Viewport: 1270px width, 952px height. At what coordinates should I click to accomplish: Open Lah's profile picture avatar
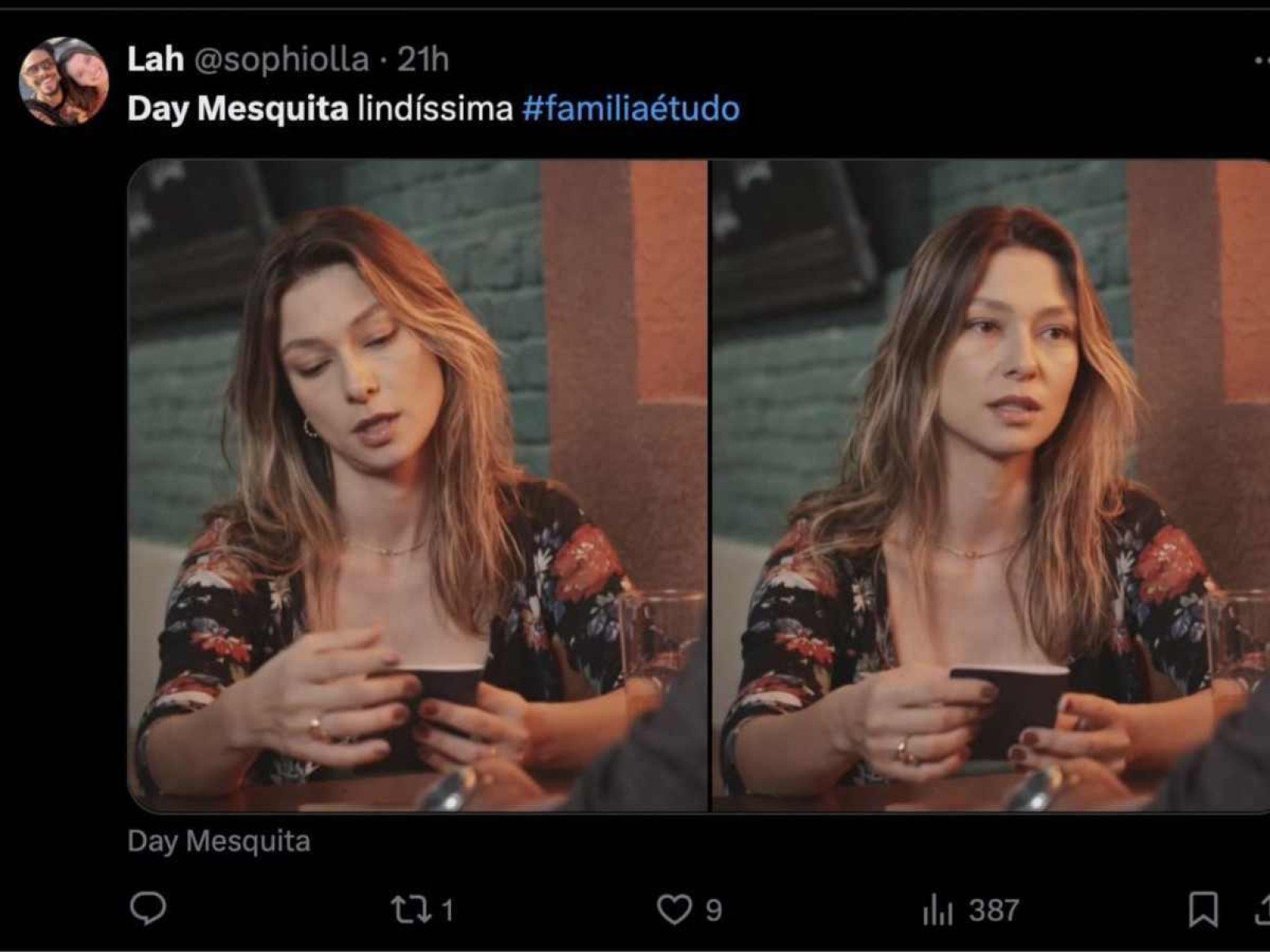click(63, 81)
